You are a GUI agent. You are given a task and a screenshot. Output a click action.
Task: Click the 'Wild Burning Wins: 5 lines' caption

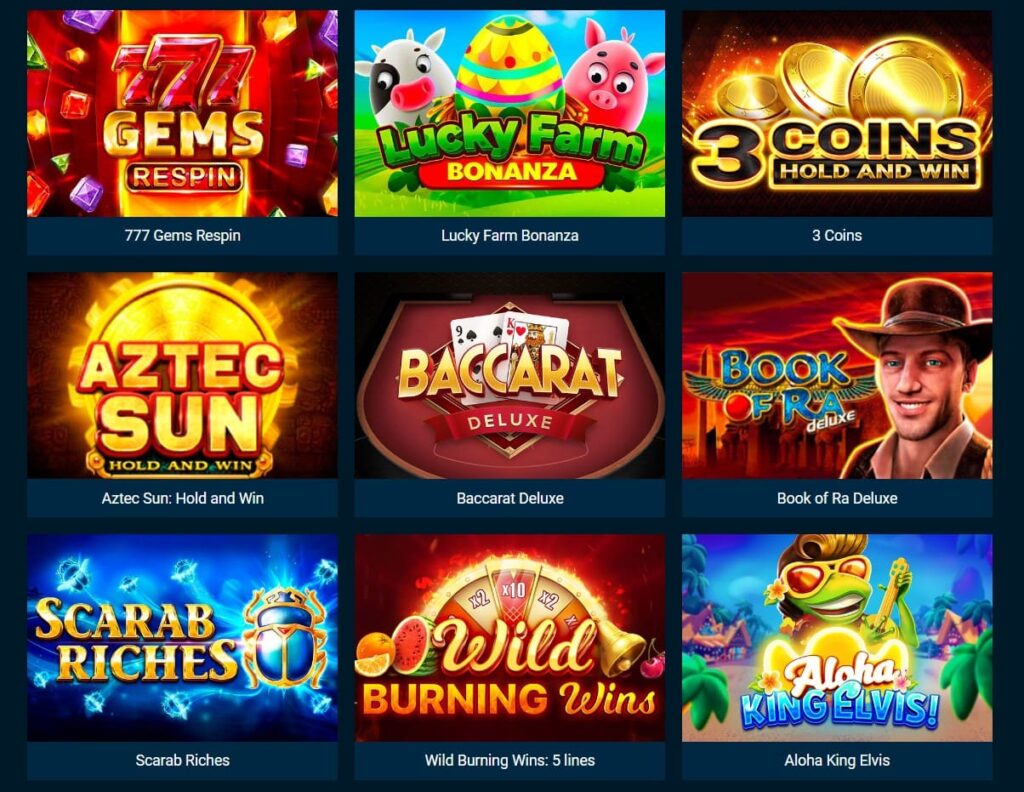(509, 760)
